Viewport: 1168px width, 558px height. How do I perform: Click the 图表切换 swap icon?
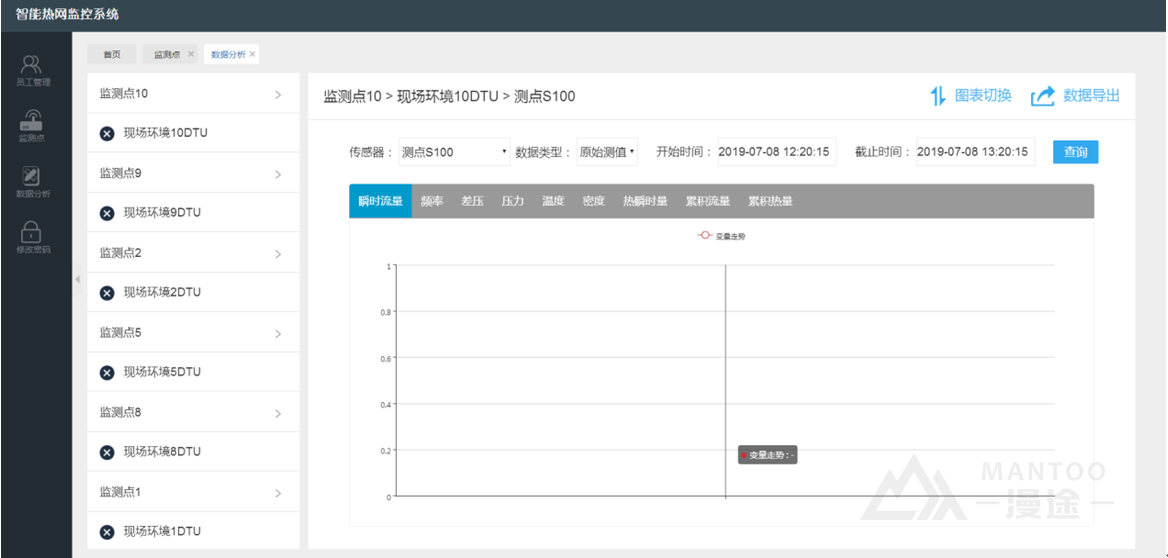(x=938, y=96)
